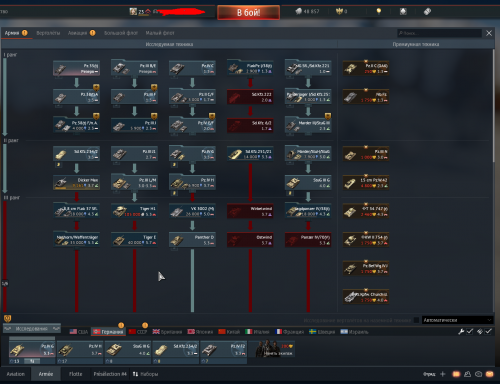Select the СССР nation
The width and height of the screenshot is (500, 384).
coord(138,332)
